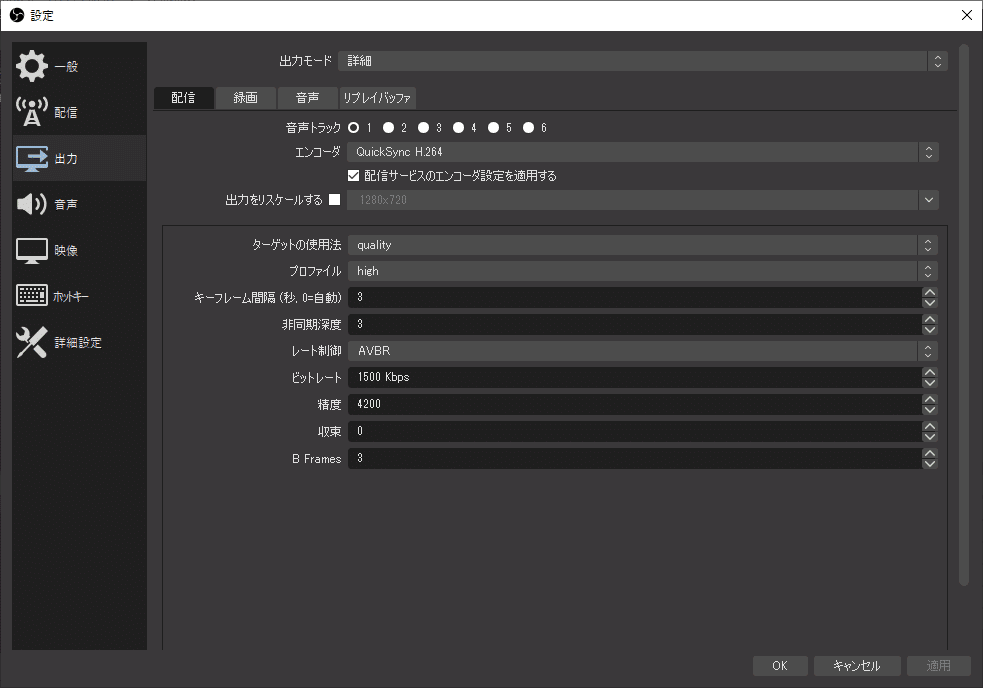Decrease キーフレーム間隔 with down arrow
Viewport: 983px width, 688px height.
point(930,303)
